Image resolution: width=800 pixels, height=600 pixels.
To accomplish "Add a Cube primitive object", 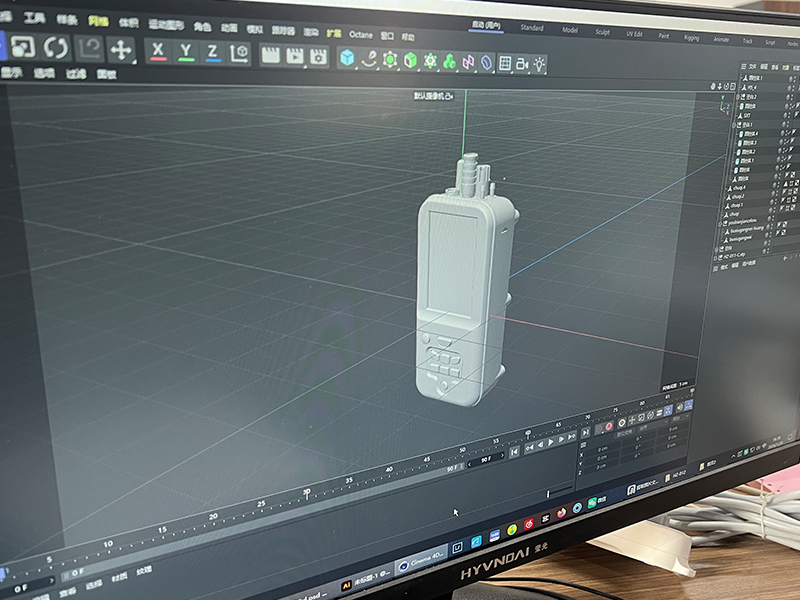I will [347, 58].
